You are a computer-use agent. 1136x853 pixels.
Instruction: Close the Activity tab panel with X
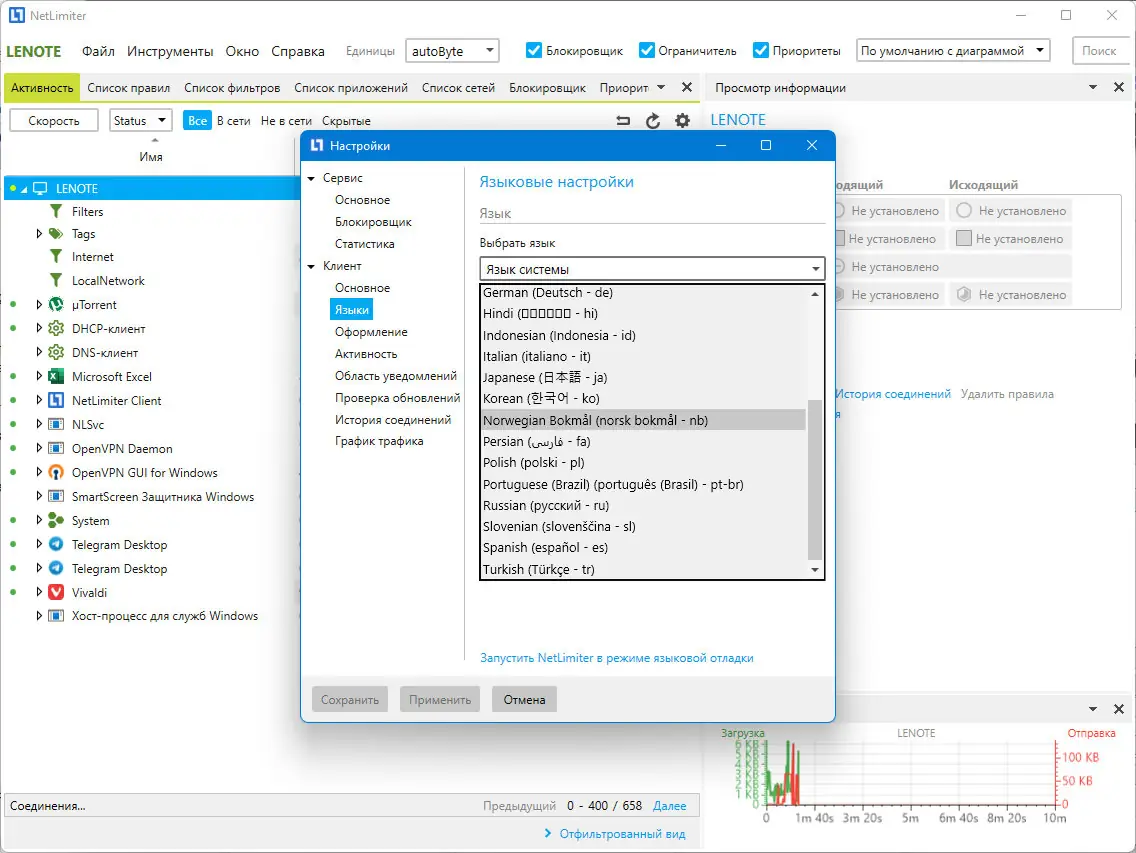click(687, 88)
